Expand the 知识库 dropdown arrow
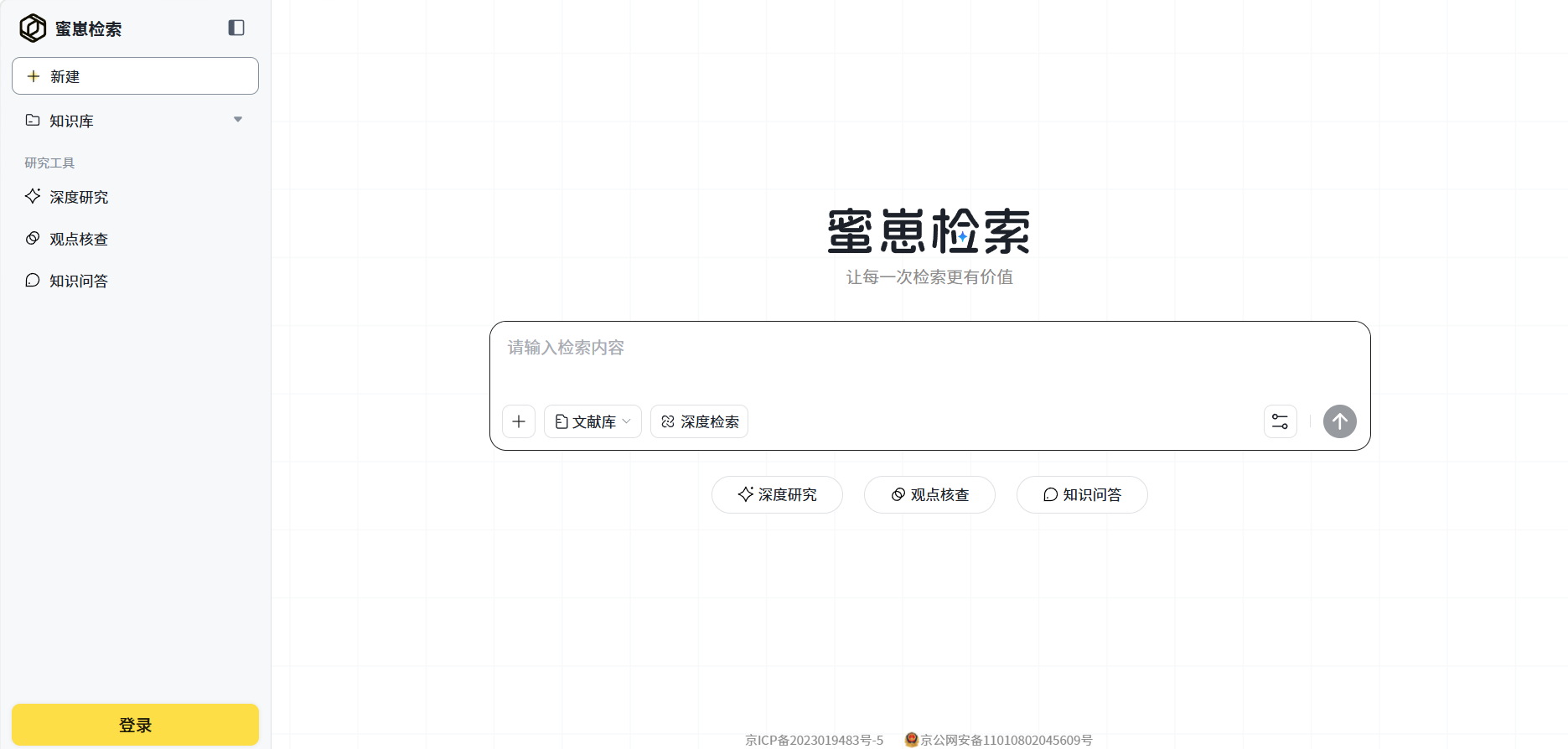Image resolution: width=1568 pixels, height=749 pixels. coord(238,120)
